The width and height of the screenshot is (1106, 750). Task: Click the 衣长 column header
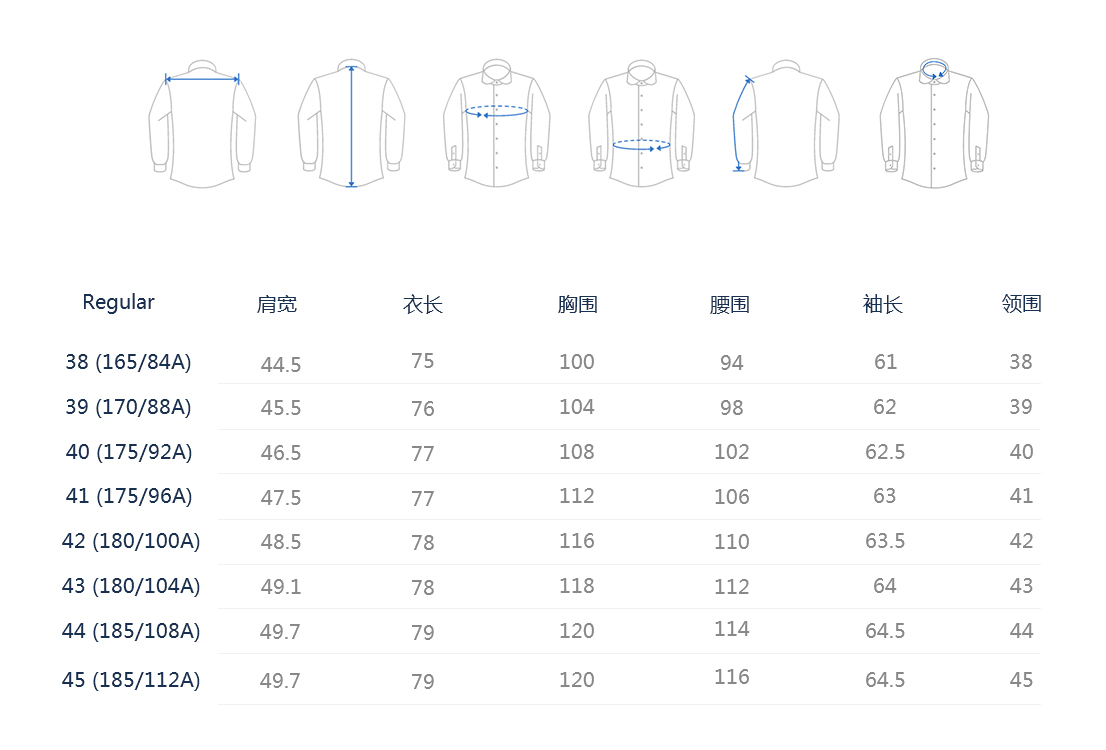coord(423,304)
